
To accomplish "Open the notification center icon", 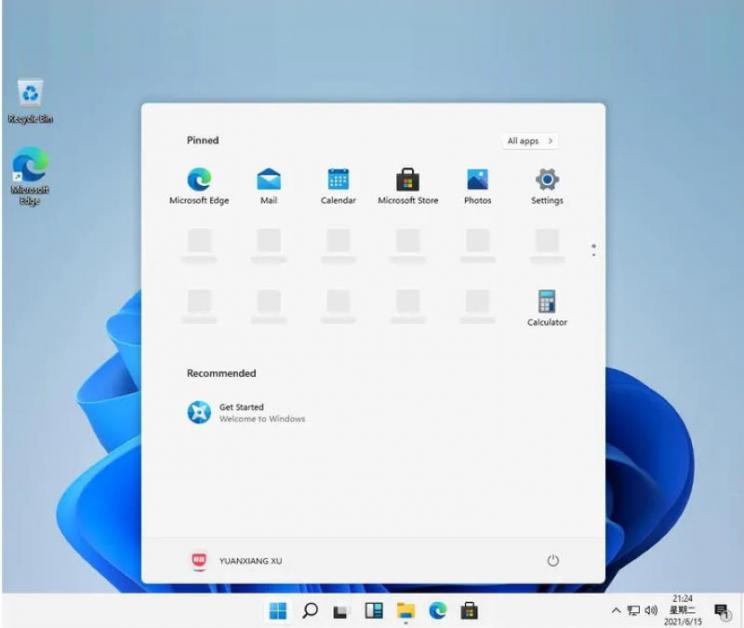I will 722,611.
